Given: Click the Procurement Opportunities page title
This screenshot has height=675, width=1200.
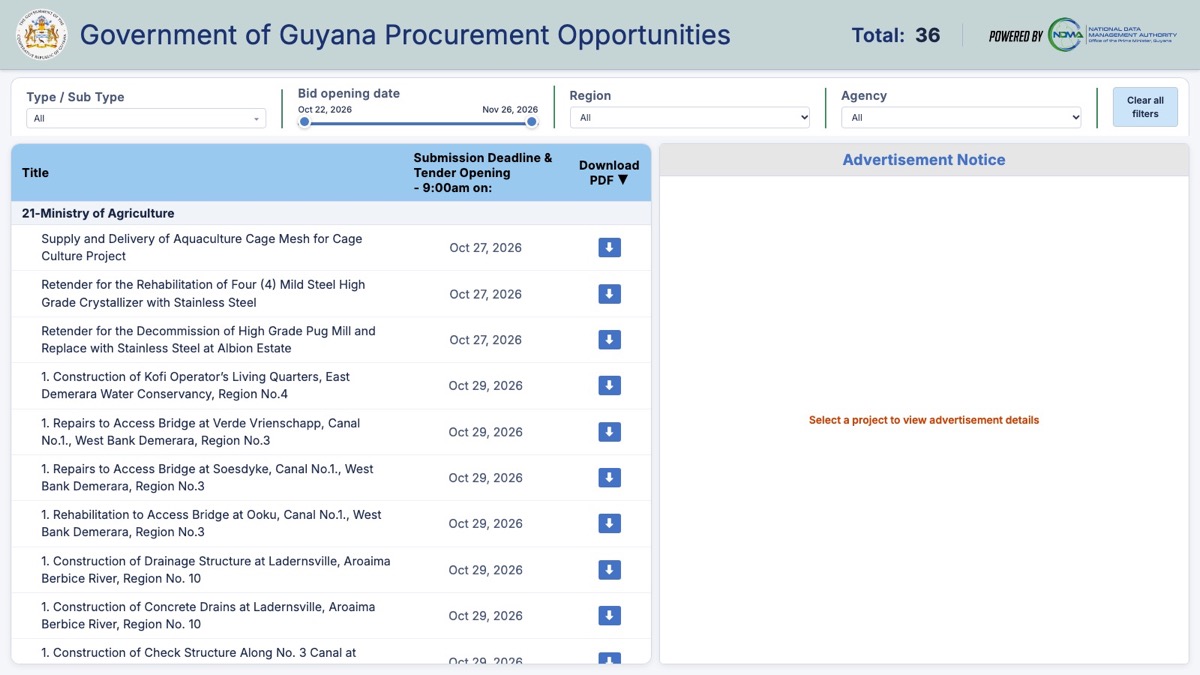Looking at the screenshot, I should (405, 35).
